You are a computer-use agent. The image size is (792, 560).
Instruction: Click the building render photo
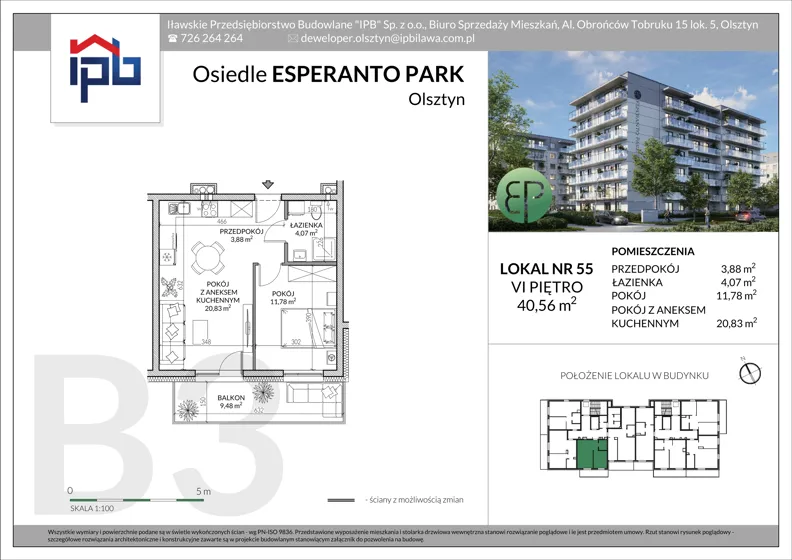(633, 141)
